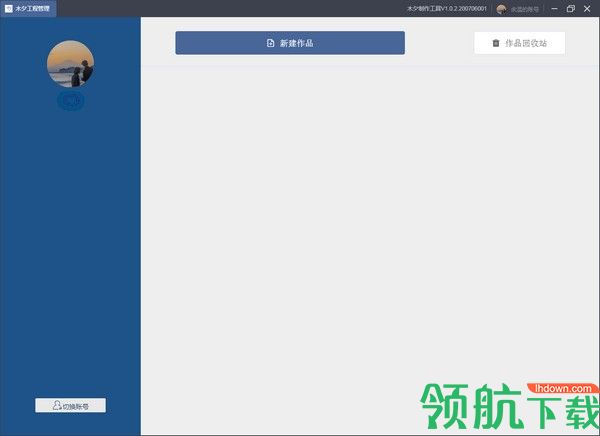The width and height of the screenshot is (600, 436).
Task: Click the account name text in title bar
Action: pos(525,9)
